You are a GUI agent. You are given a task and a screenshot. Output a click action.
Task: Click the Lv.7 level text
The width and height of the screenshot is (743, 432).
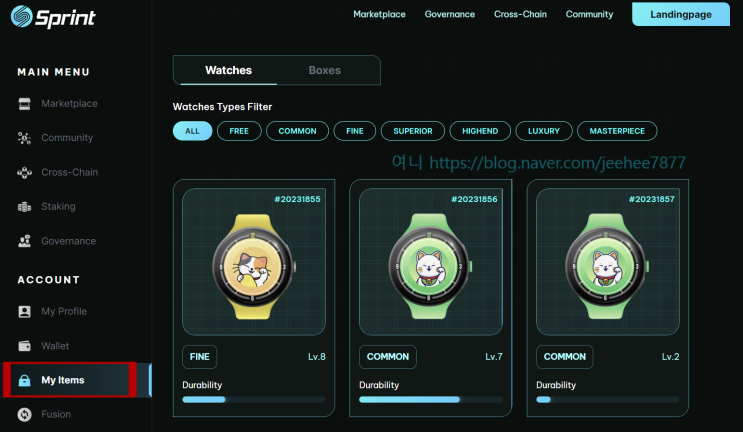pos(494,357)
